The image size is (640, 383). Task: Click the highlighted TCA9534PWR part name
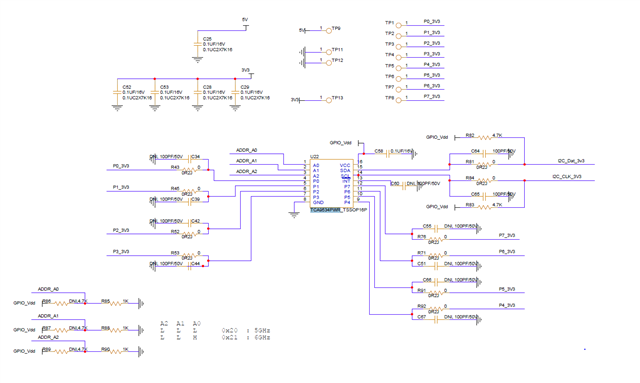click(325, 210)
